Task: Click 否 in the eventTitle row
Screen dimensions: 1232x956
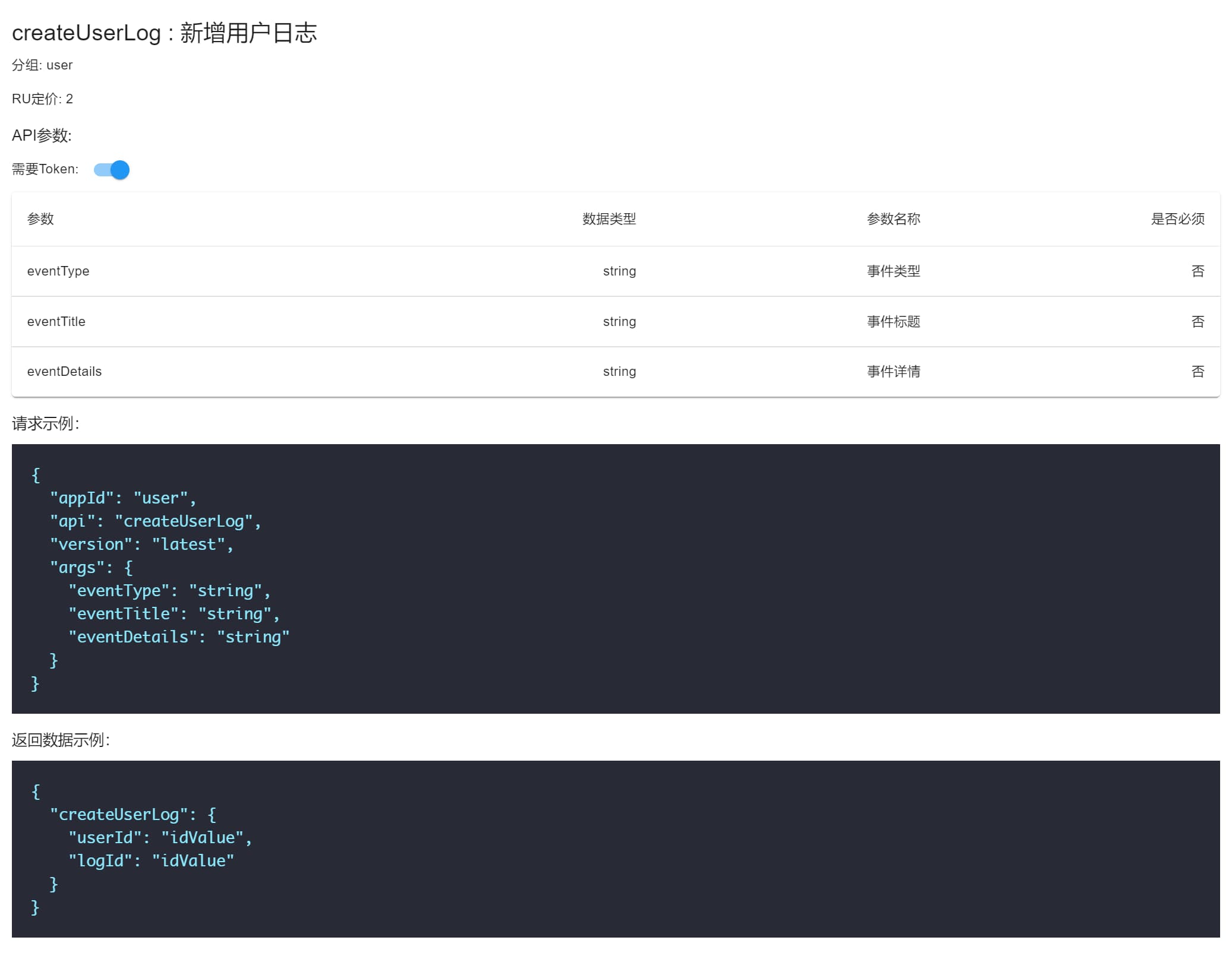Action: point(1198,322)
